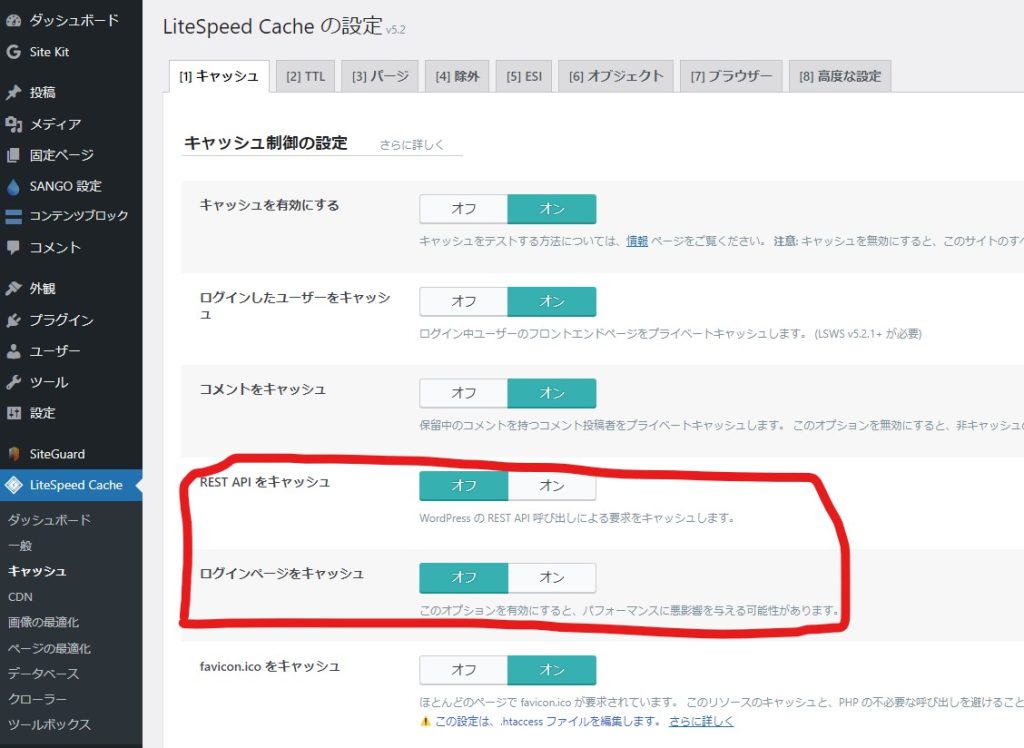Go to the [8] 高度な設定 tab

[839, 76]
